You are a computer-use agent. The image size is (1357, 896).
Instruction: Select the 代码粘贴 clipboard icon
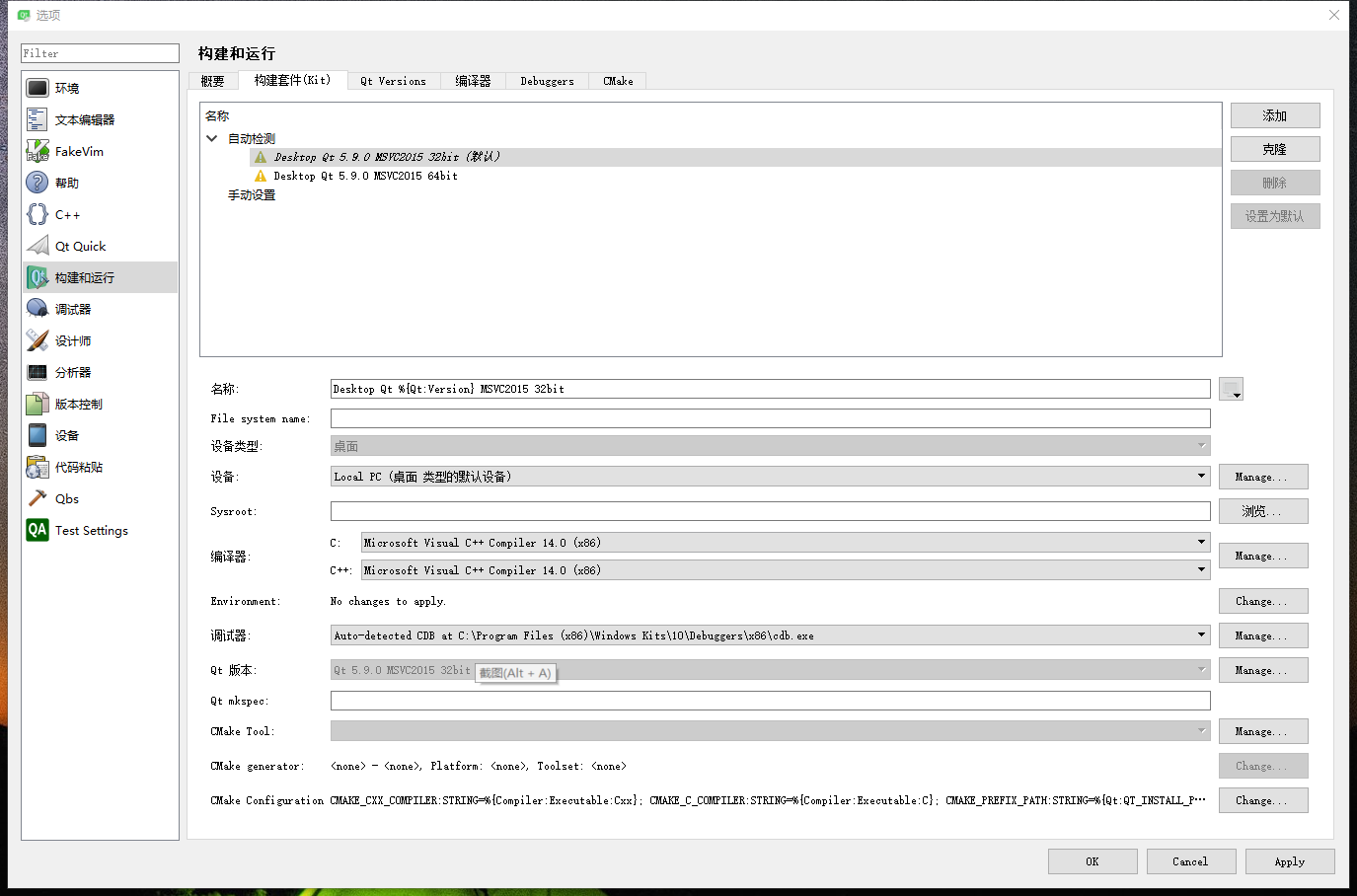(x=38, y=467)
